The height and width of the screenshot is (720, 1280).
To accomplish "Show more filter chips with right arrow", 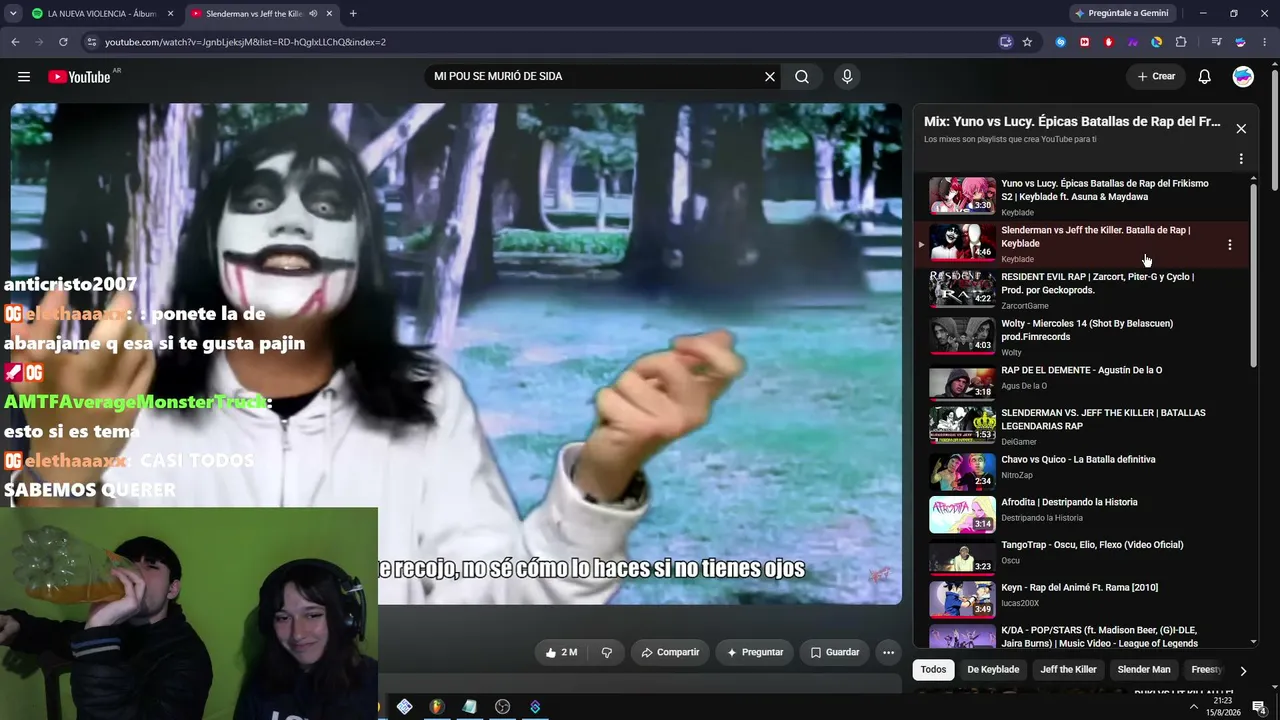I will 1243,671.
